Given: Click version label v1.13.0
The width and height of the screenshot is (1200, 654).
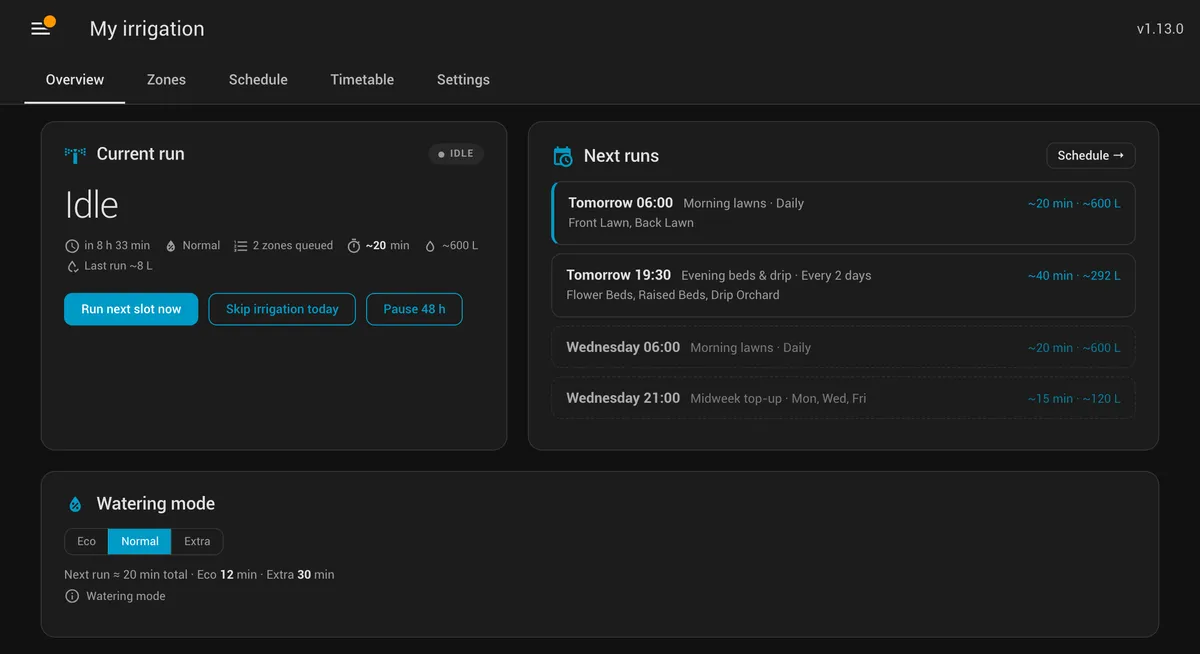Looking at the screenshot, I should click(1160, 29).
